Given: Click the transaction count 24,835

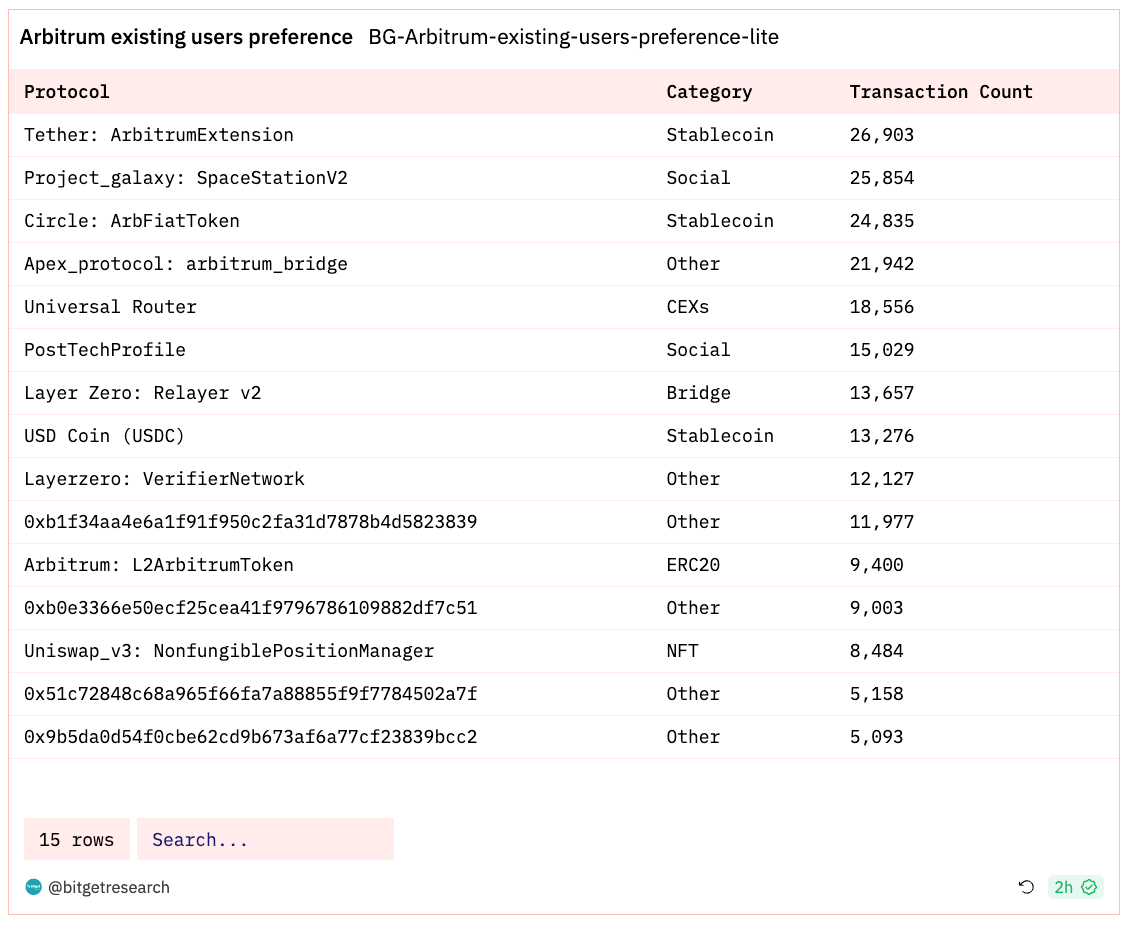Looking at the screenshot, I should pos(882,221).
